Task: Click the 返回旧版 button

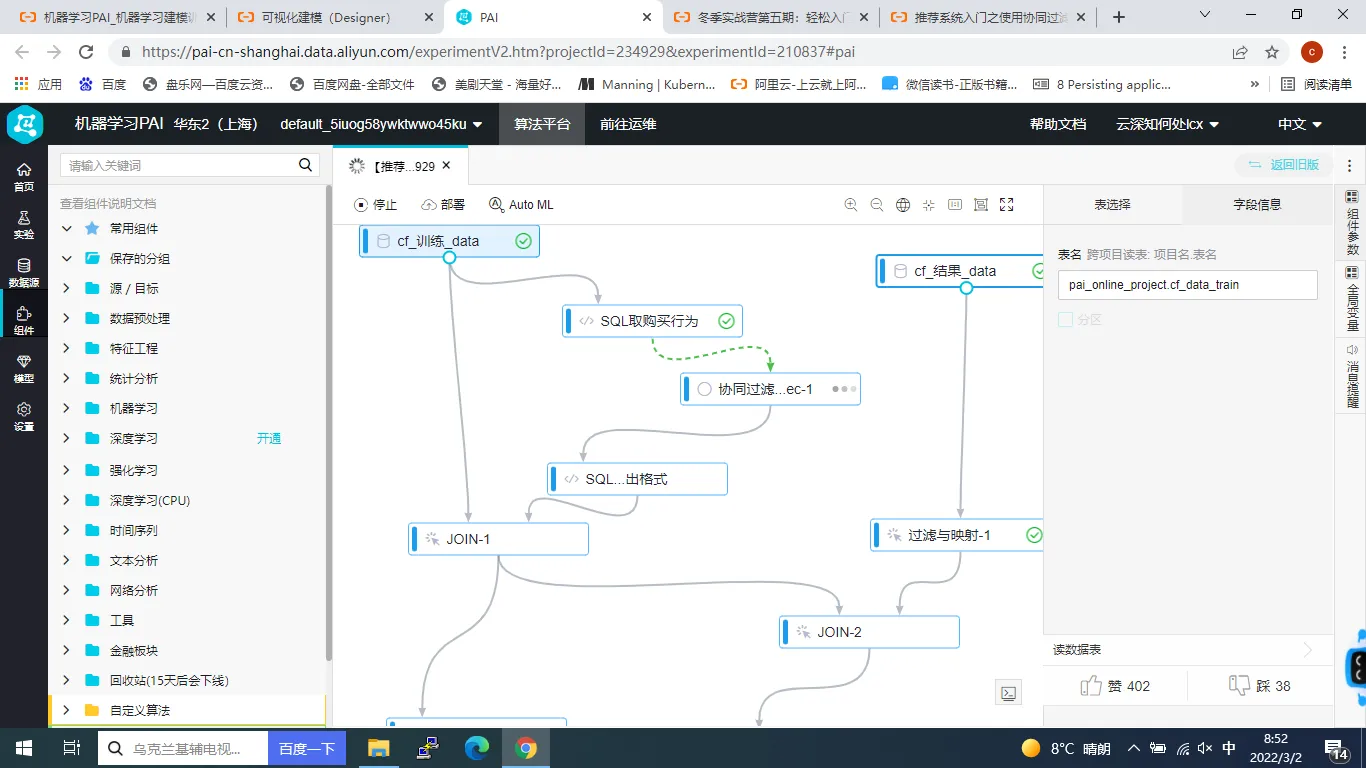Action: click(1284, 165)
